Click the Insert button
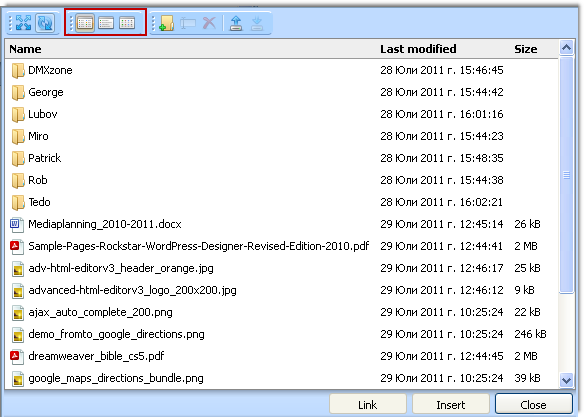 coord(451,405)
